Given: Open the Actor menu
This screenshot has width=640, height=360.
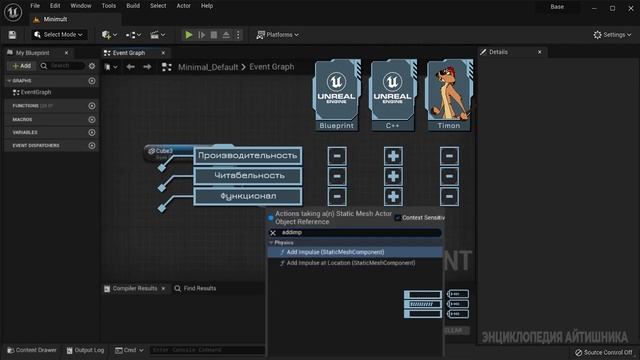Looking at the screenshot, I should coord(184,6).
